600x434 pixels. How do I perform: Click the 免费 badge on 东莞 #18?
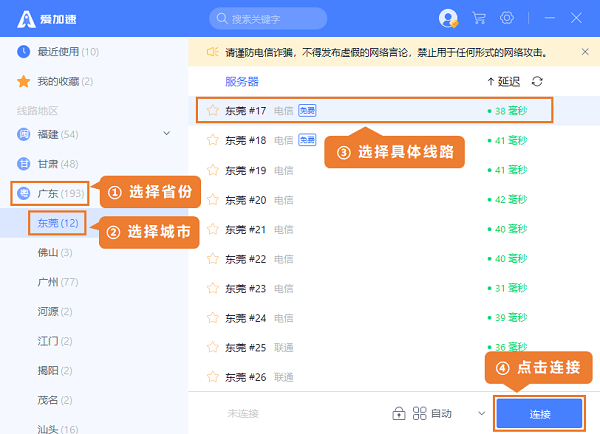click(x=307, y=140)
